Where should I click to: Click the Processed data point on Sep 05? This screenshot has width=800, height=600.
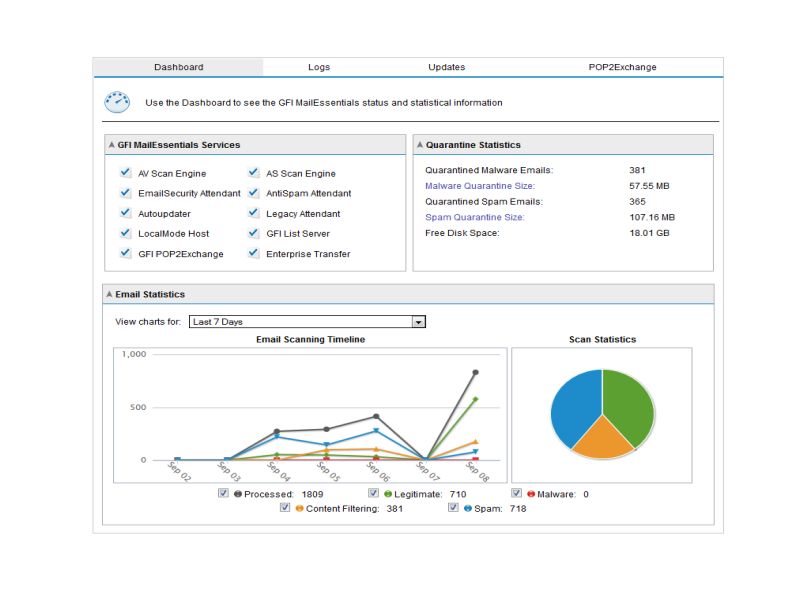point(327,429)
